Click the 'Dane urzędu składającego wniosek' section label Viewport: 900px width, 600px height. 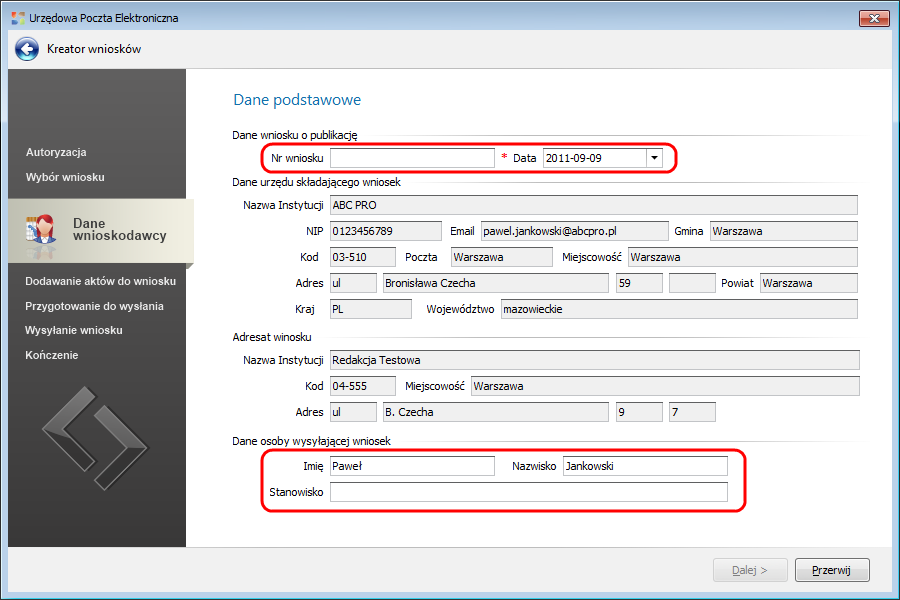316,182
